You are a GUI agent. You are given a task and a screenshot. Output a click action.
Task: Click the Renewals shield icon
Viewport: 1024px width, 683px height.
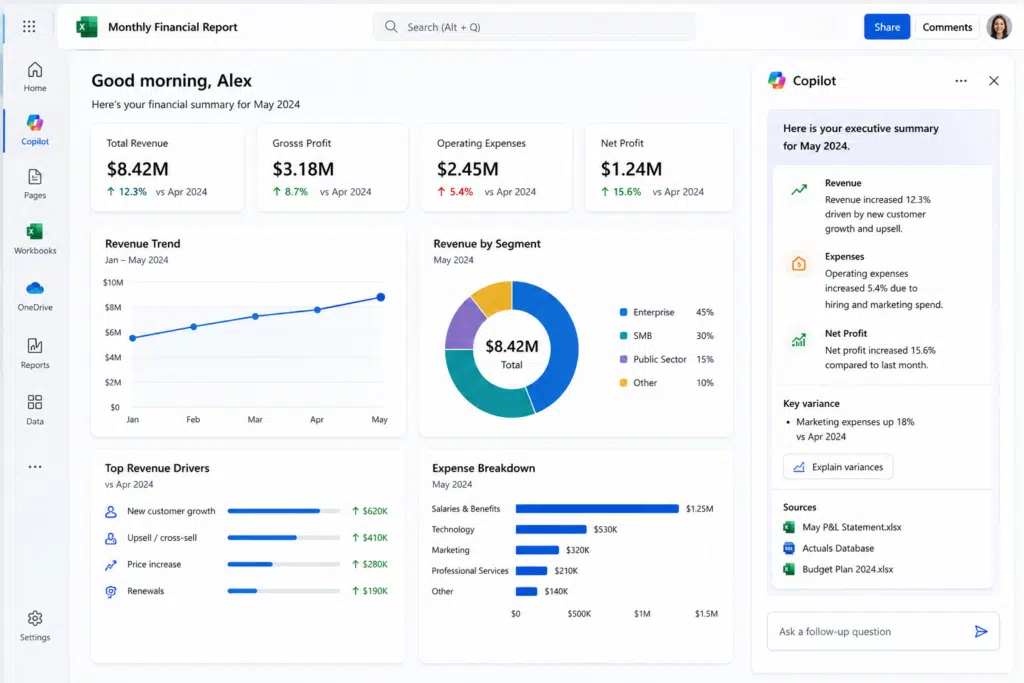point(111,592)
